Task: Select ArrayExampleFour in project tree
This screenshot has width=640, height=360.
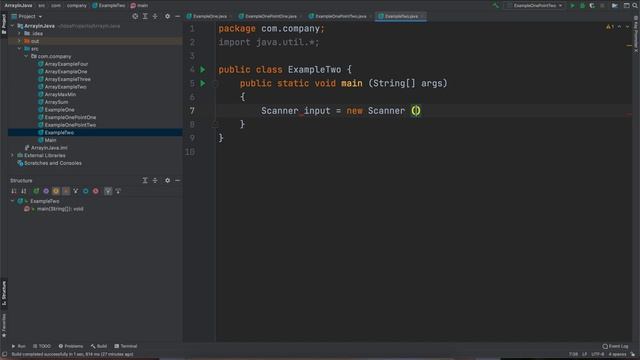Action: (66, 64)
